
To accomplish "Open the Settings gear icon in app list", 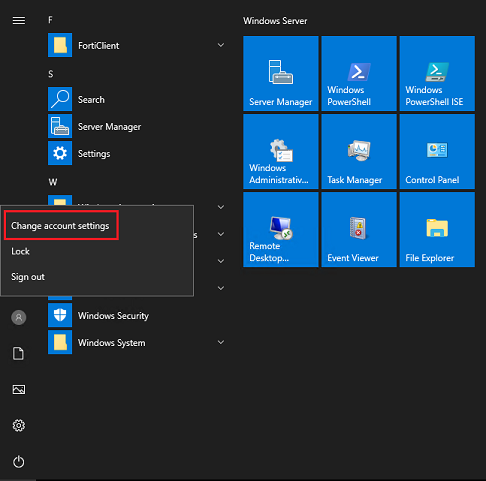I will coord(60,153).
